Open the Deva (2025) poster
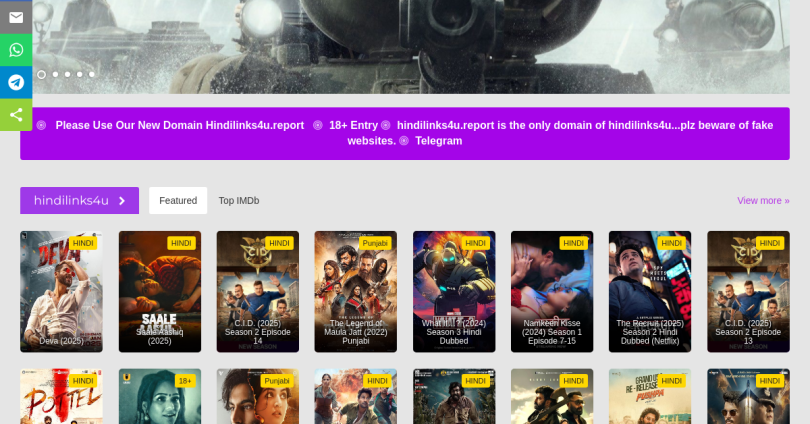This screenshot has height=424, width=810. [61, 292]
